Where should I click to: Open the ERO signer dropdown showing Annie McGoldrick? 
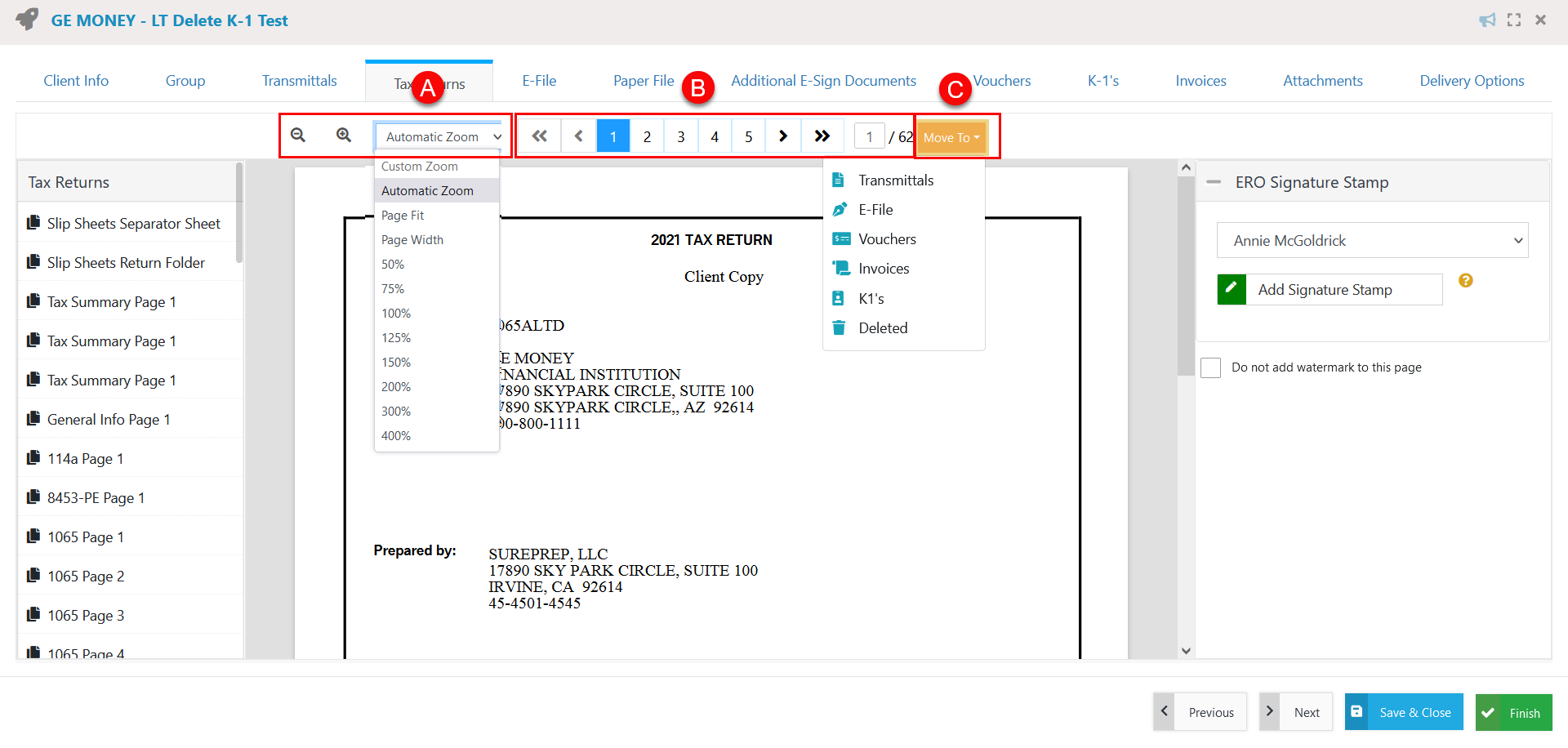1372,240
